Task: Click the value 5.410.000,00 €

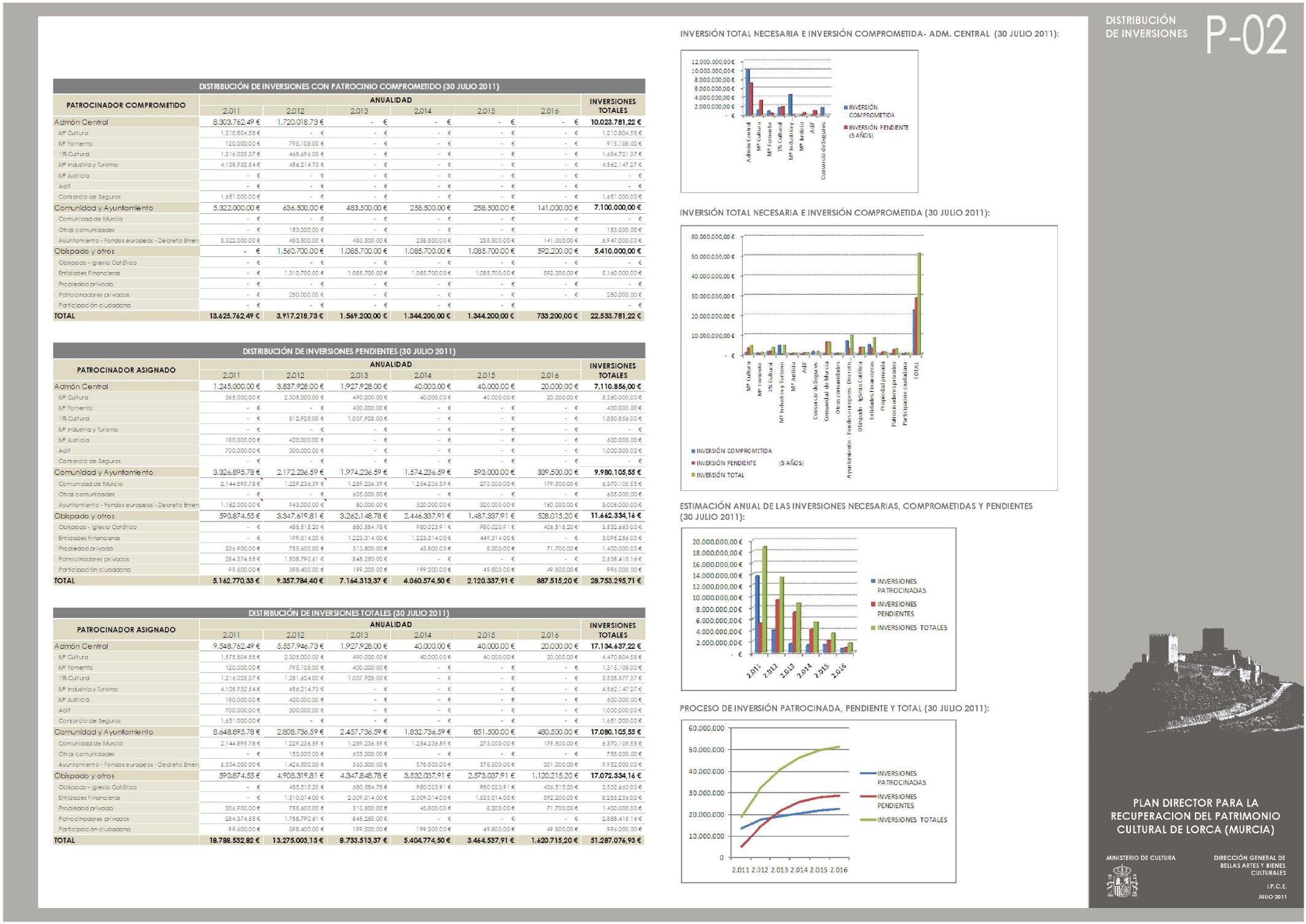Action: click(x=617, y=251)
